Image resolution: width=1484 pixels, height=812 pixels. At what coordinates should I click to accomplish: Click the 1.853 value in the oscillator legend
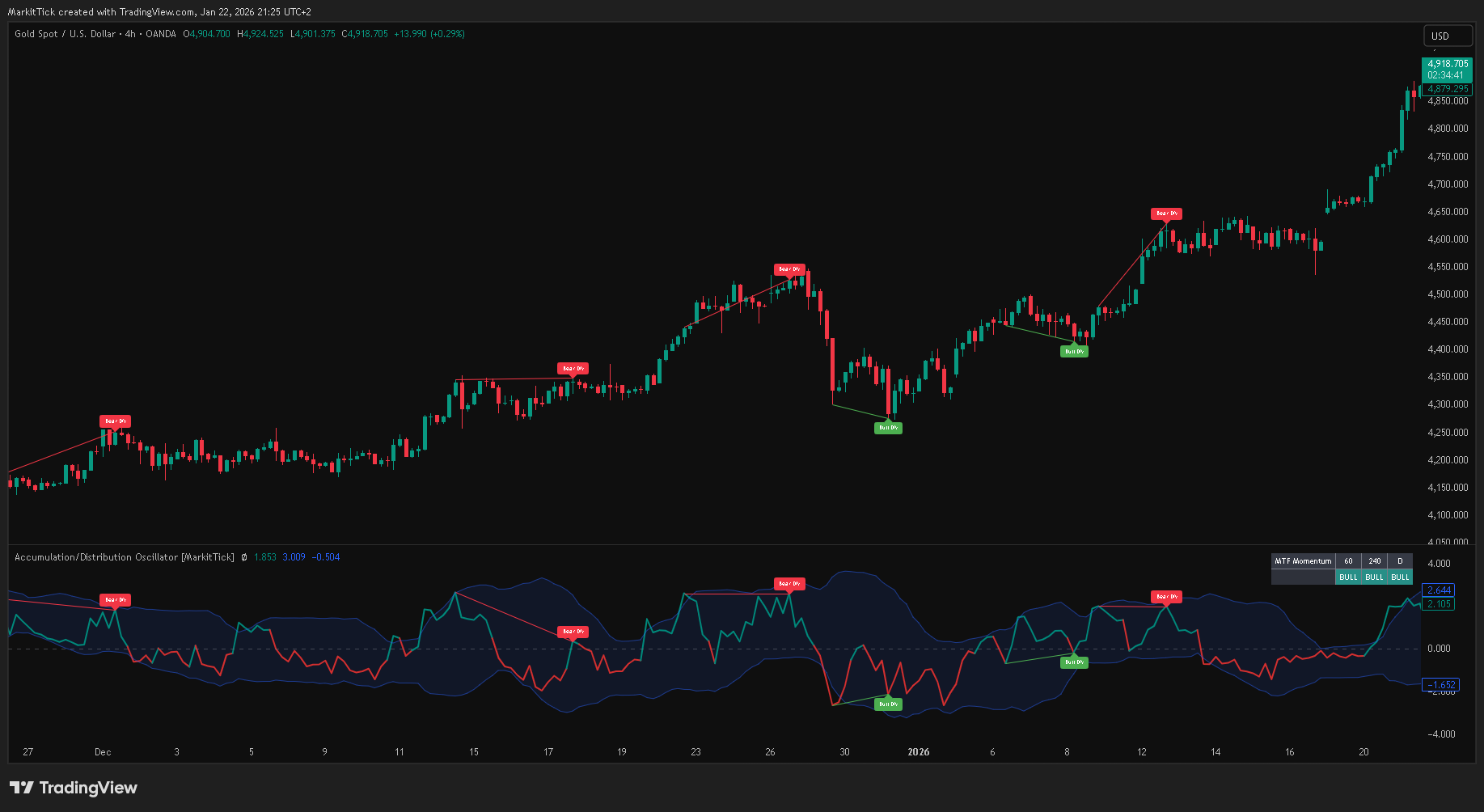[265, 557]
